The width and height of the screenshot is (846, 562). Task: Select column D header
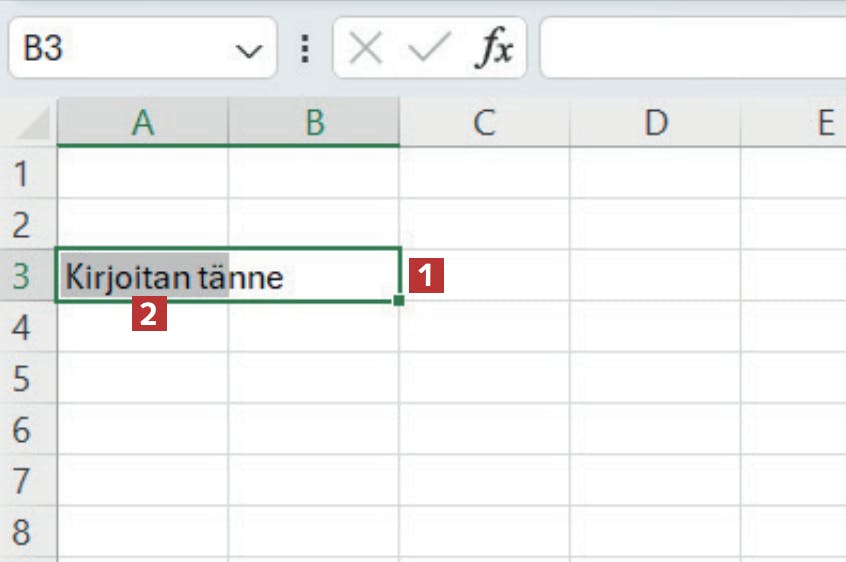(655, 123)
